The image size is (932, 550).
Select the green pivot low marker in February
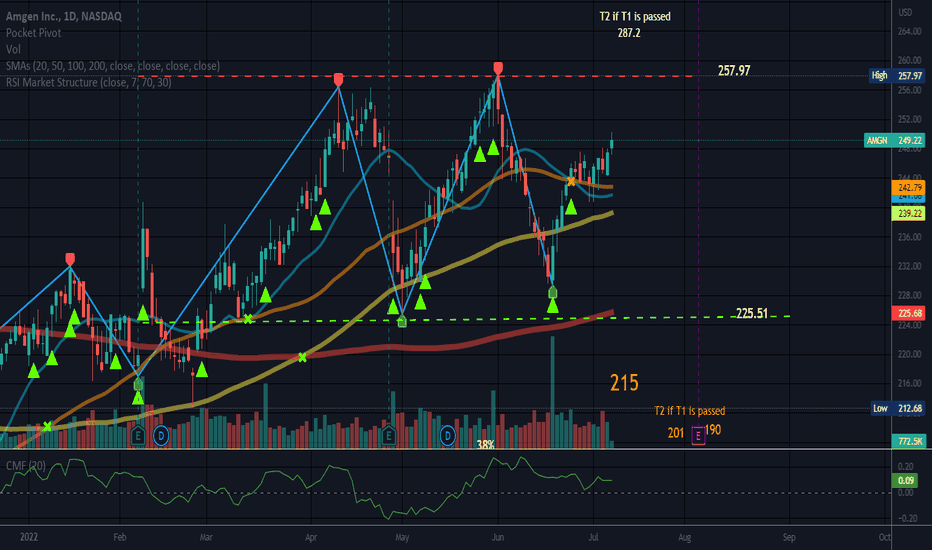[x=138, y=385]
